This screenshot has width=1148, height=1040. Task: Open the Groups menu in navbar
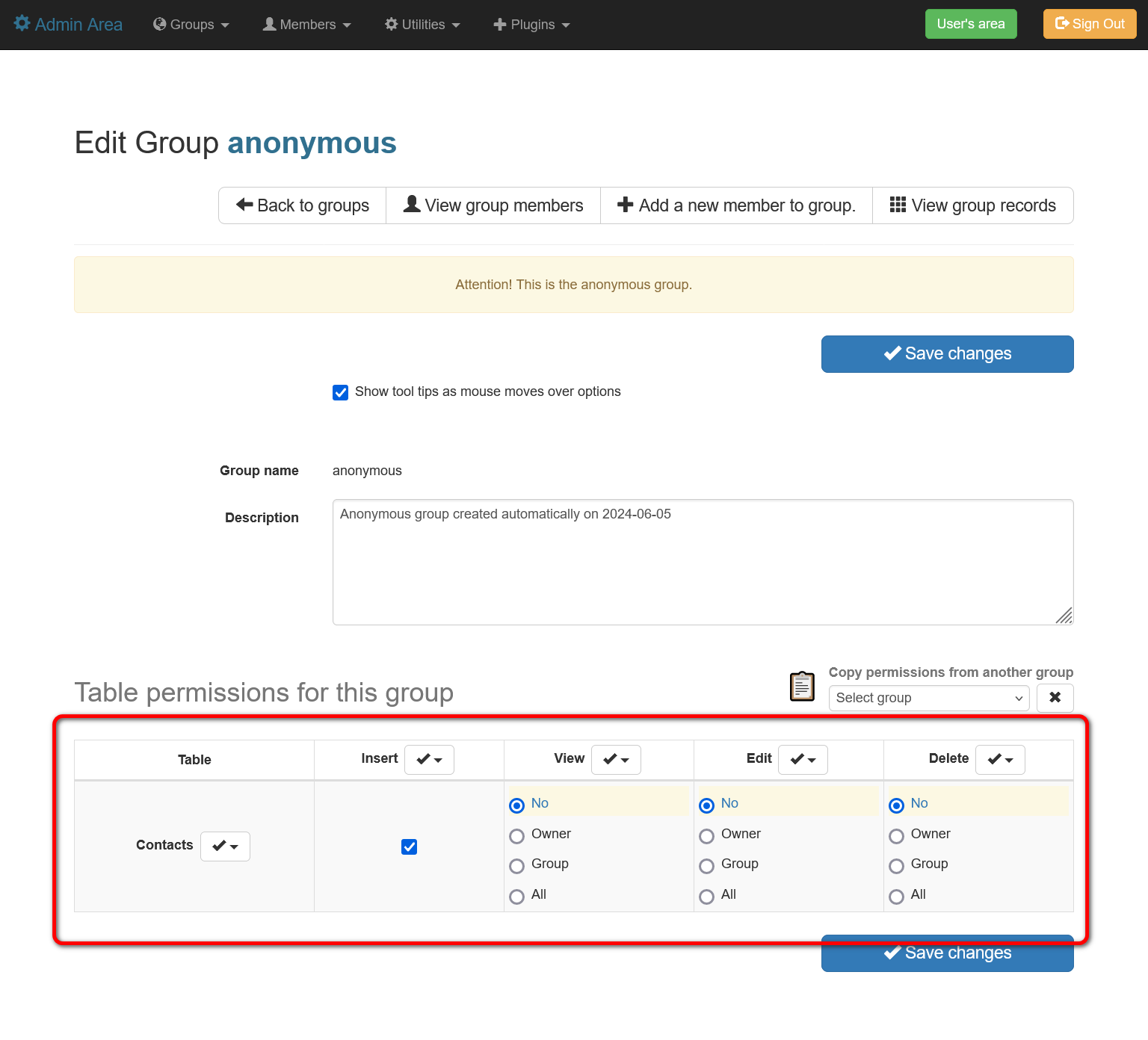[191, 25]
